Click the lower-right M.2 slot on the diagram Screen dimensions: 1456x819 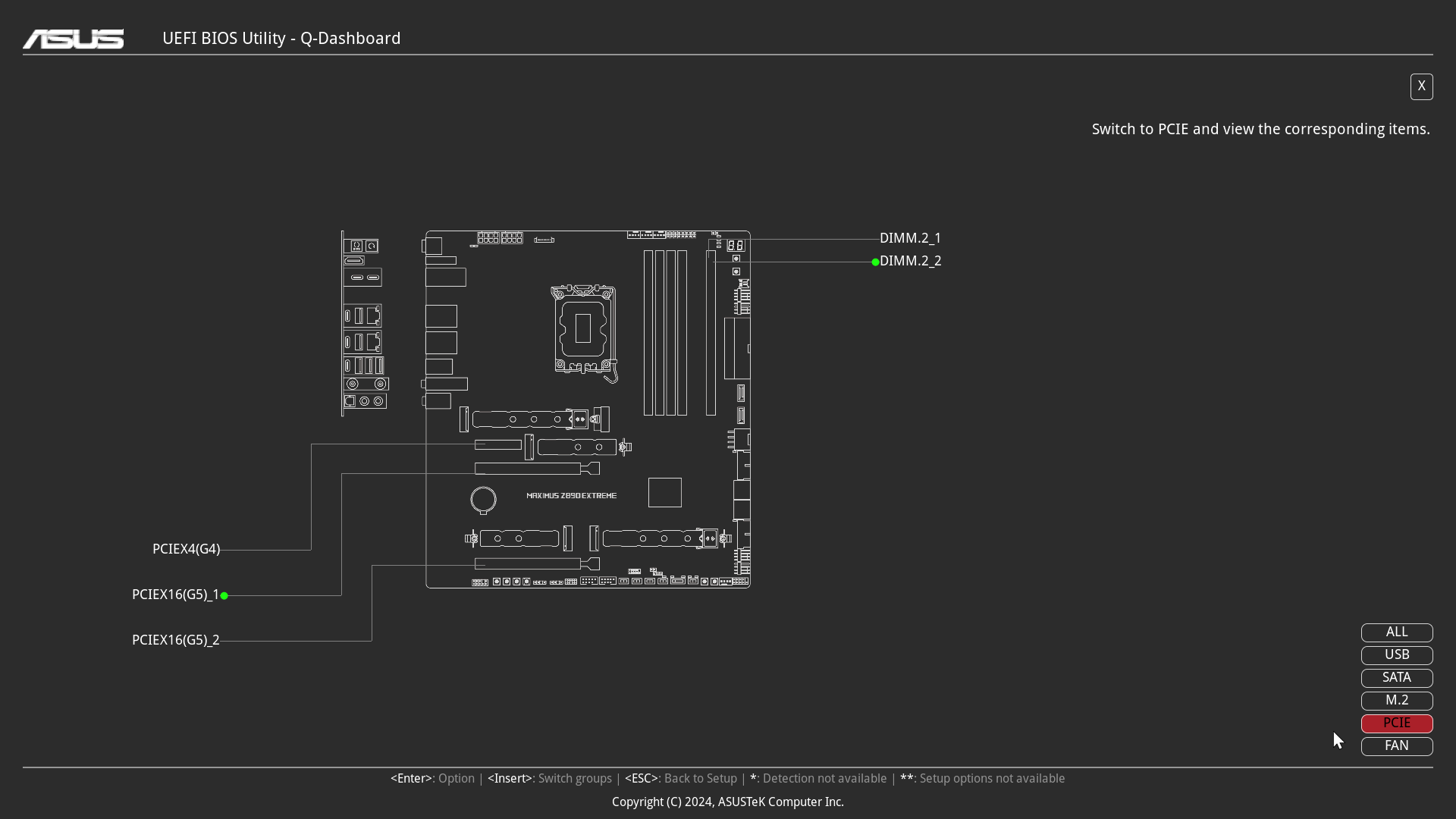click(x=661, y=539)
